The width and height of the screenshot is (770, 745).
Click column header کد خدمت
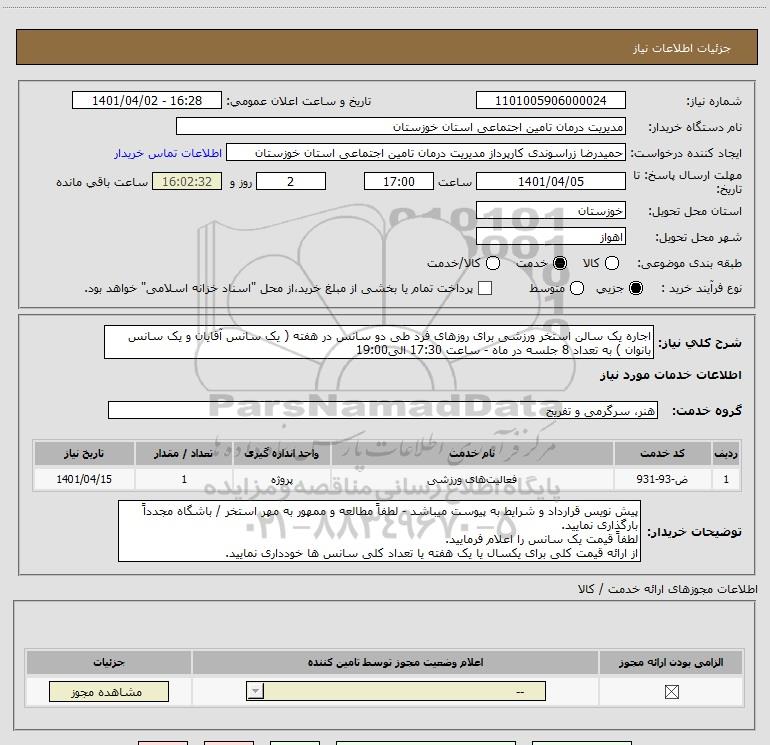tap(662, 453)
